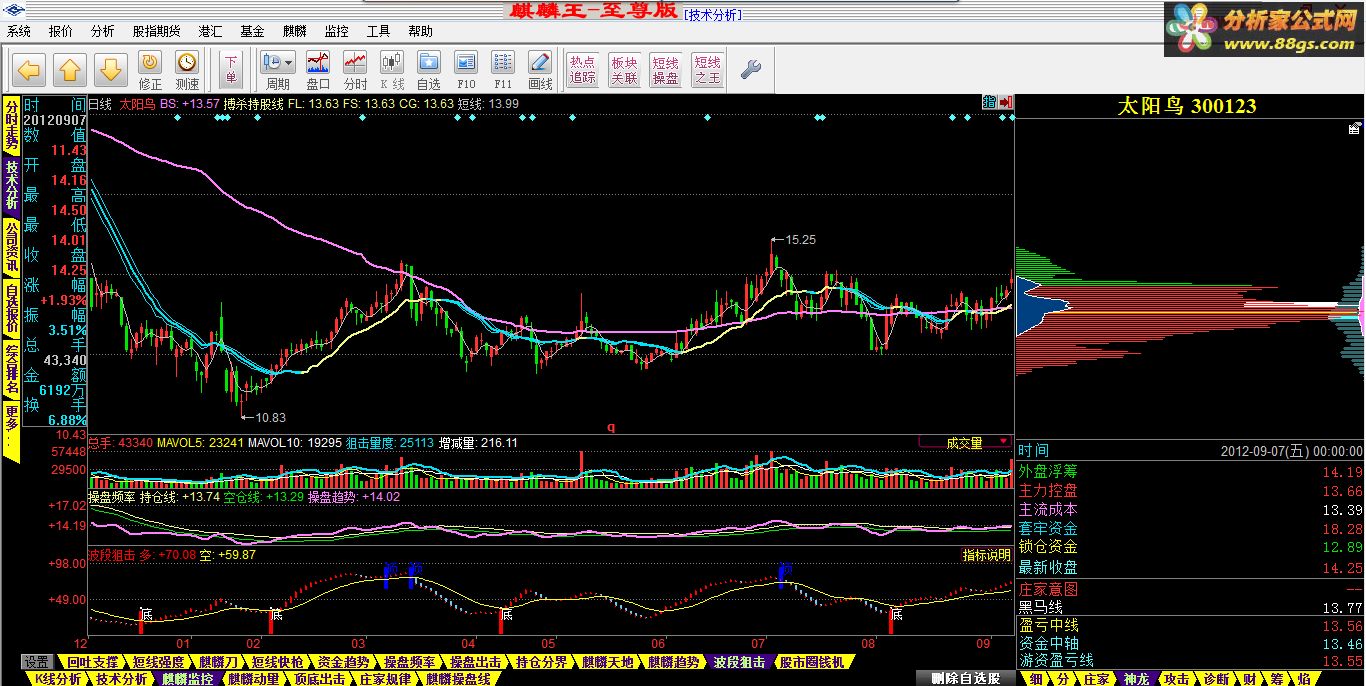Open the 分析 menu
The image size is (1366, 686).
pos(103,31)
